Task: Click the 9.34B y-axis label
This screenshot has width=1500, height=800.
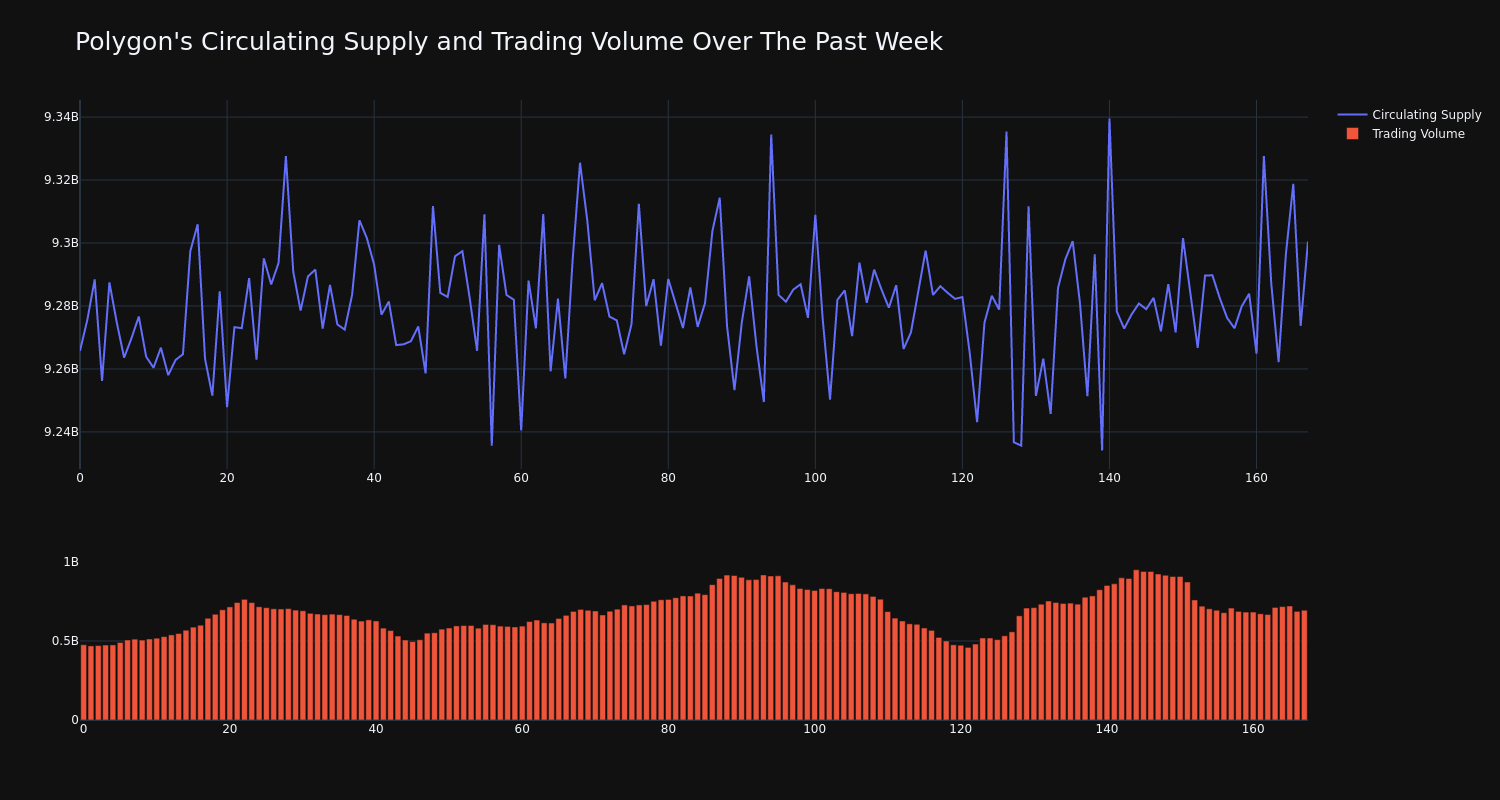Action: tap(61, 117)
